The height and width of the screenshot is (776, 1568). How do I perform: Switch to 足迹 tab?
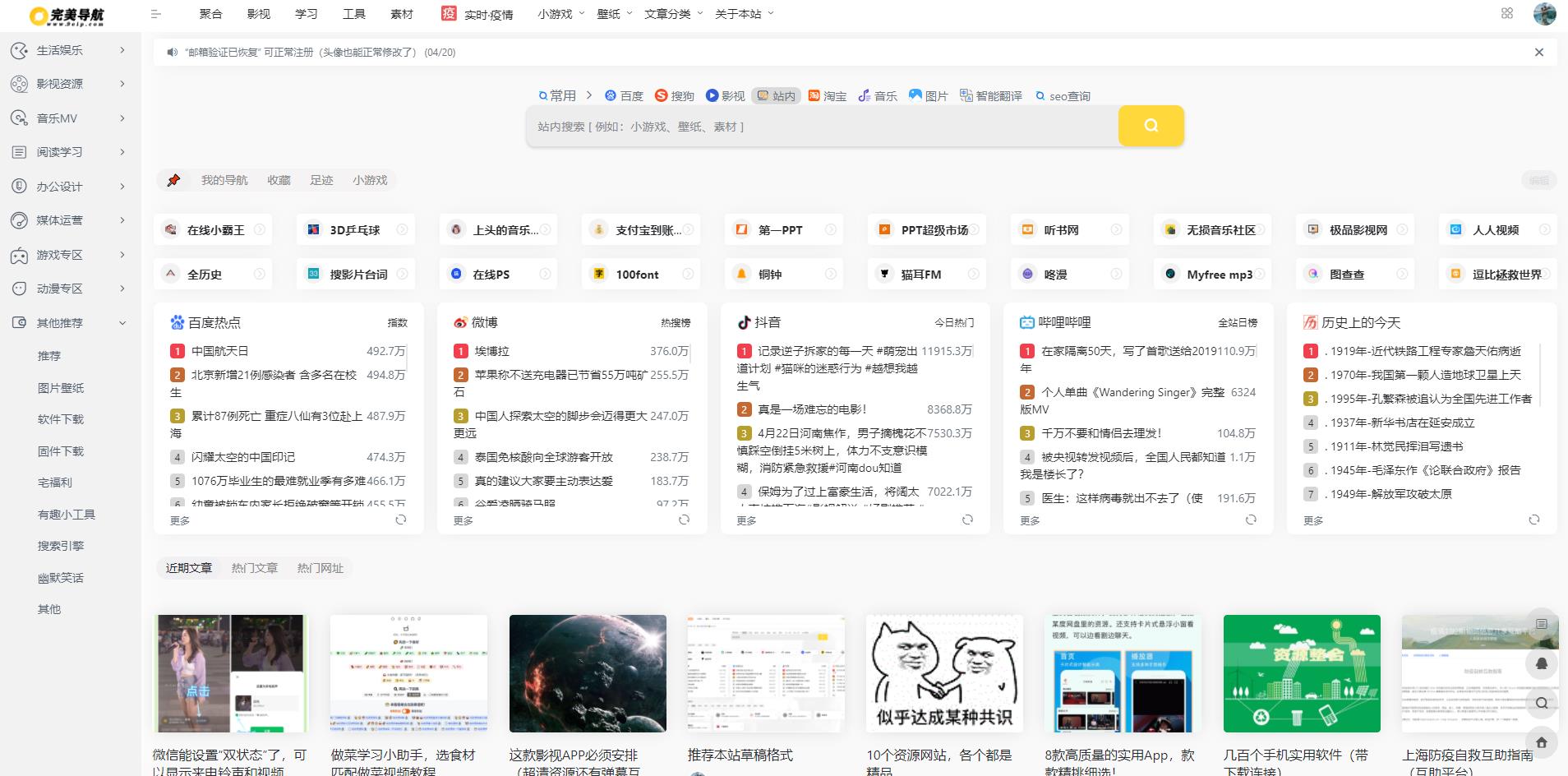click(x=321, y=180)
